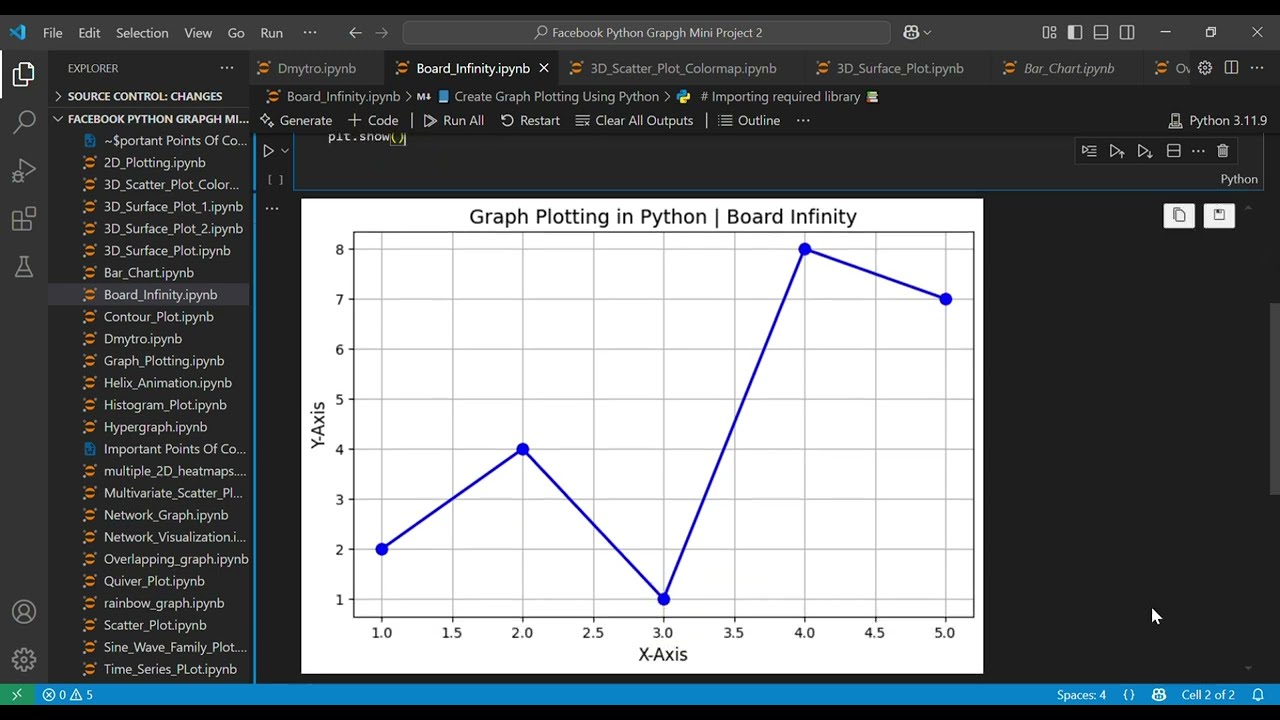Show notifications bell in status bar
Screen dimensions: 1280x720
coord(1258,694)
